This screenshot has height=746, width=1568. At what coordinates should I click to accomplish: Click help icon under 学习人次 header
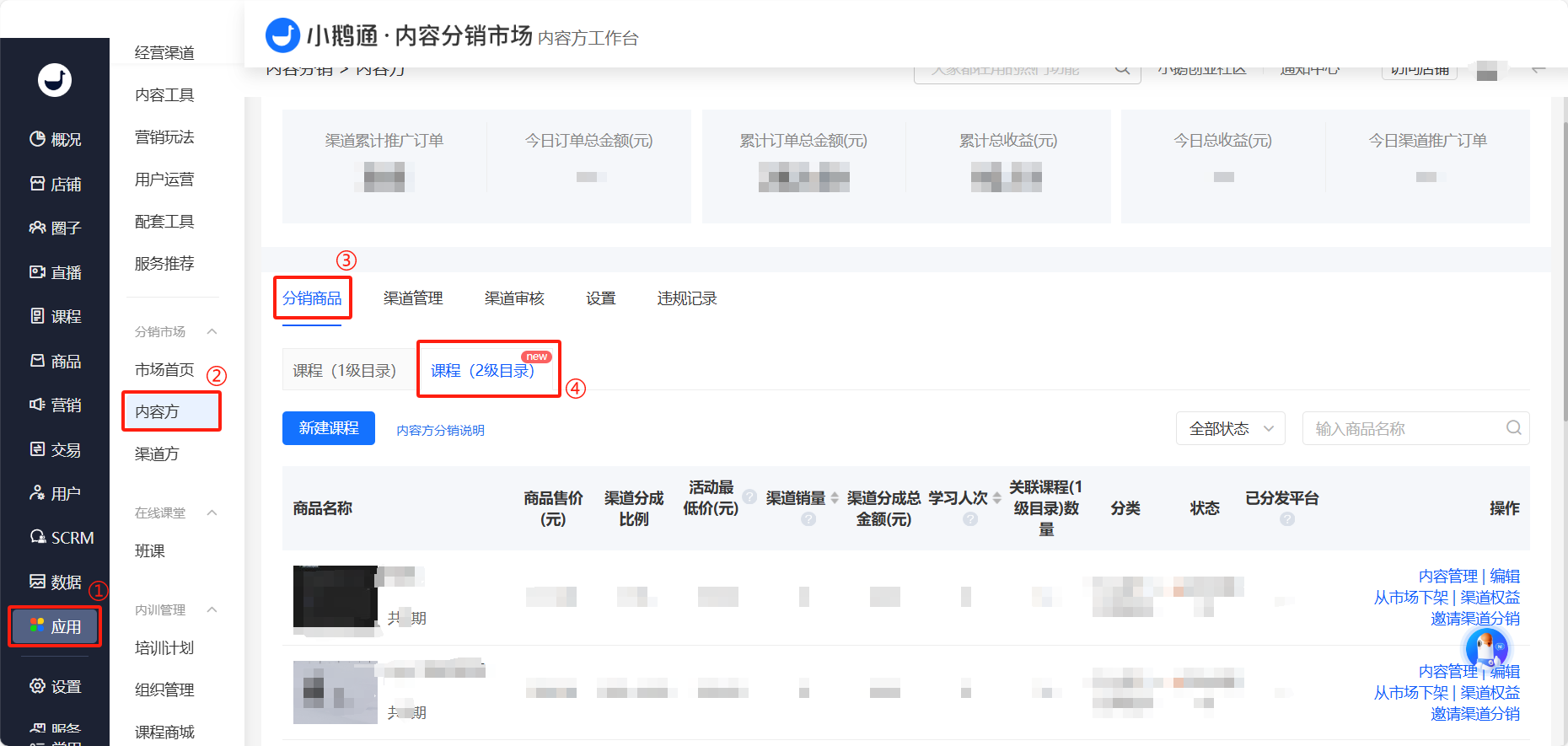pos(970,519)
